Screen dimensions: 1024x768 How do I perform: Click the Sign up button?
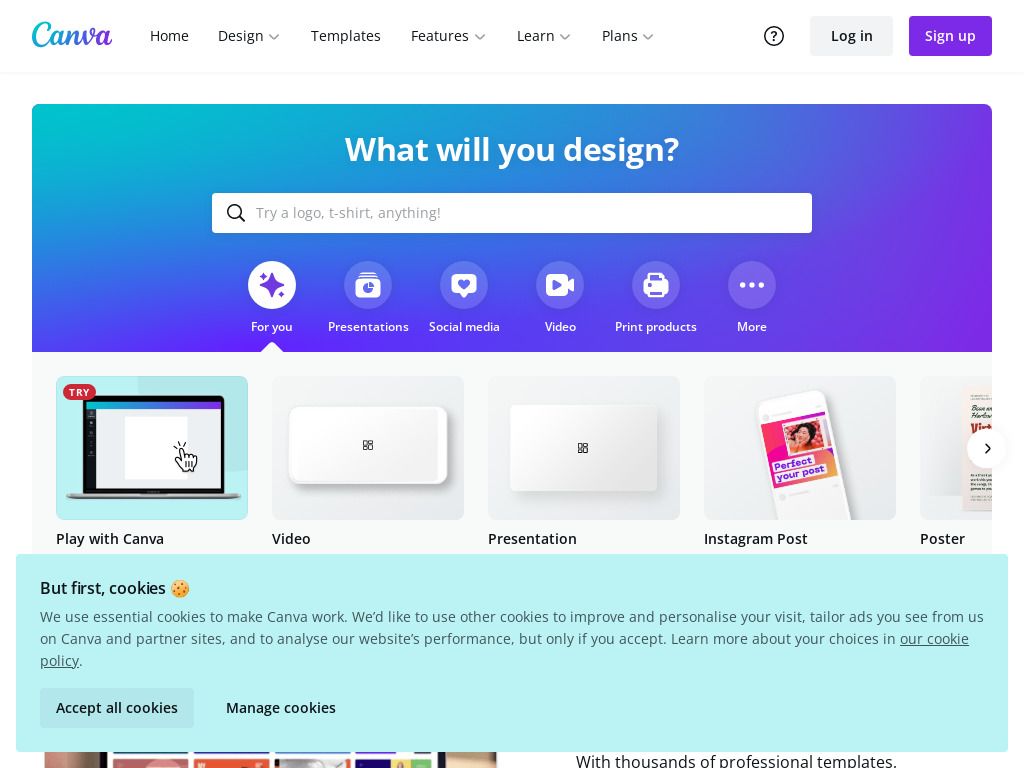pos(950,36)
